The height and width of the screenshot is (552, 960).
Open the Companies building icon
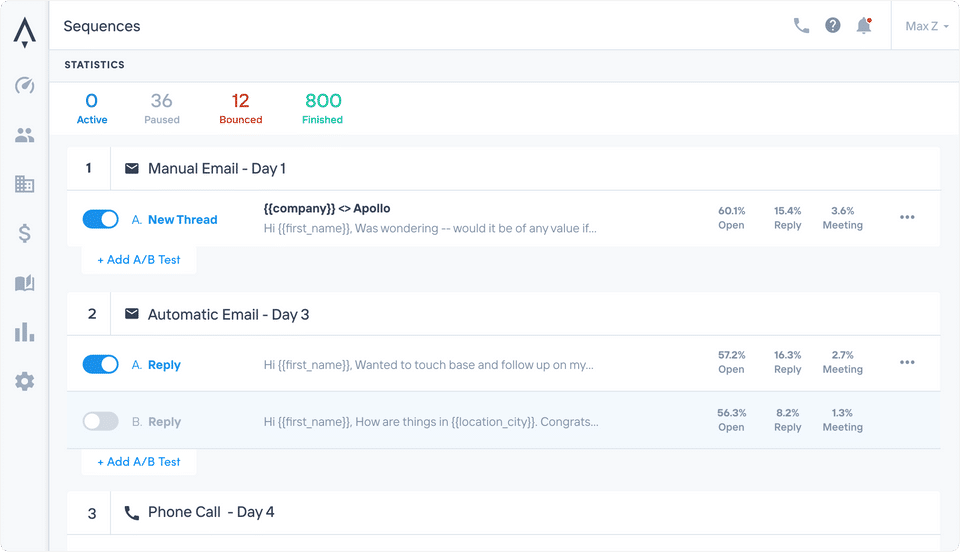(25, 184)
